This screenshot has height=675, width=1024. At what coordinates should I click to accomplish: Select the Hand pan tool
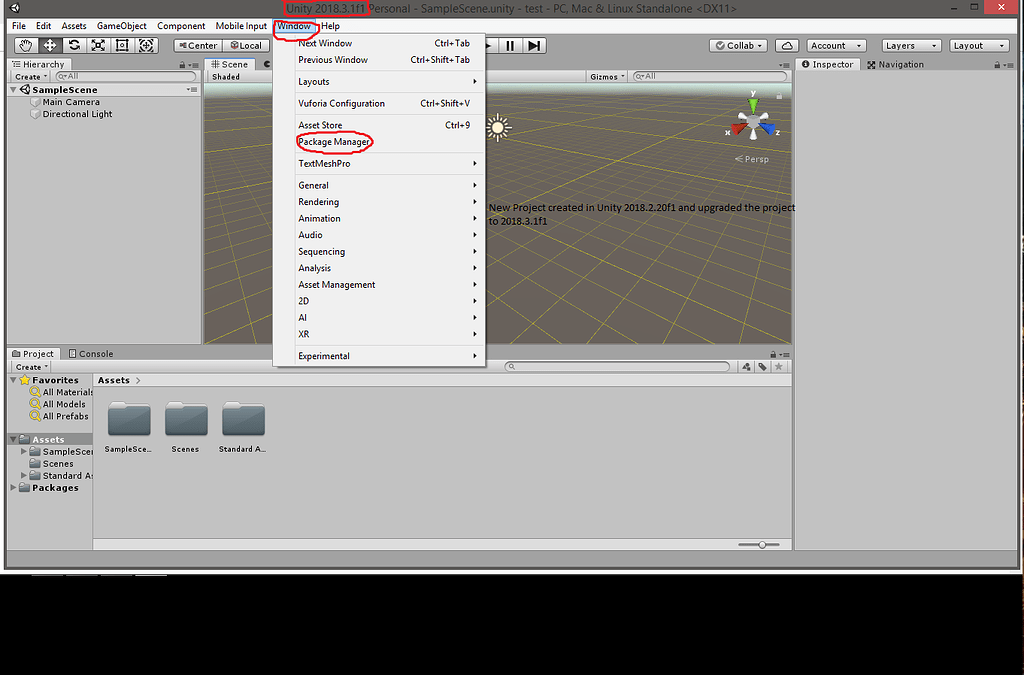pyautogui.click(x=25, y=45)
